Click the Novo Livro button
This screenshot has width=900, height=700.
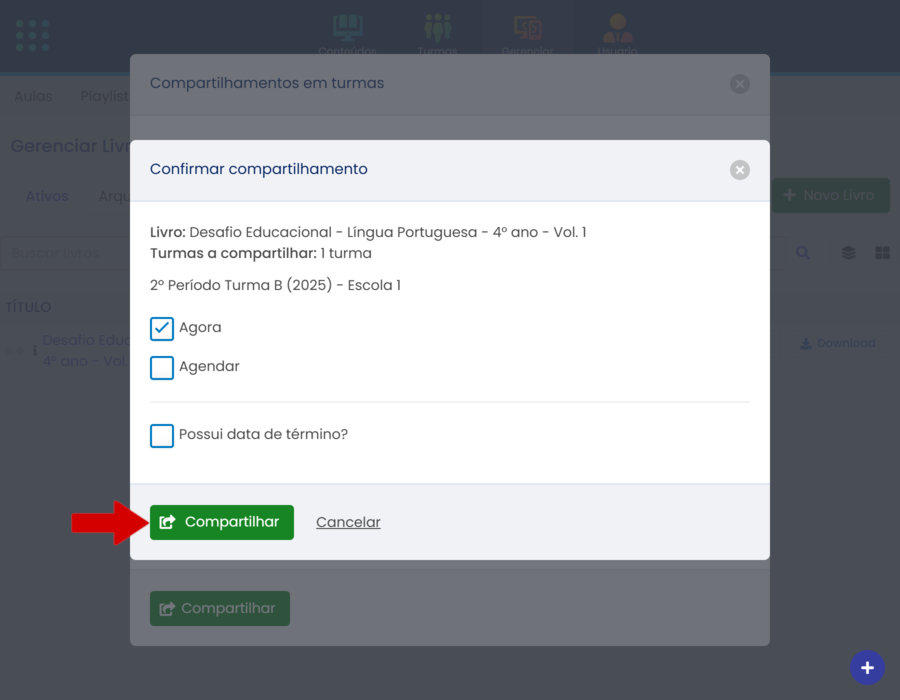click(830, 195)
